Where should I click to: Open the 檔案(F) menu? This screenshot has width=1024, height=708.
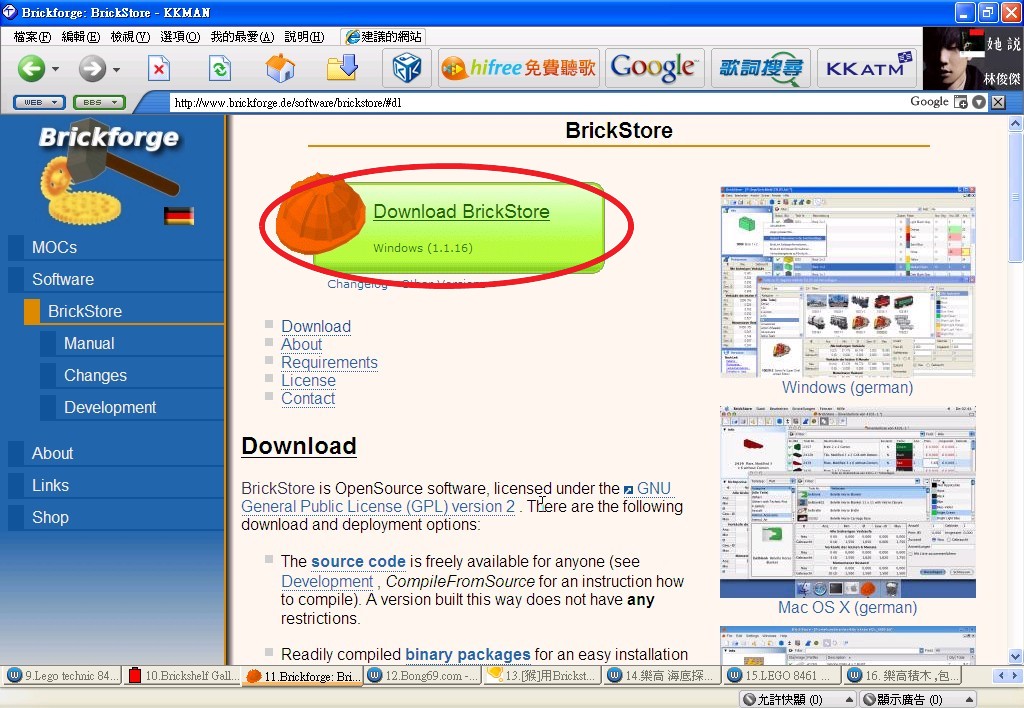coord(32,37)
